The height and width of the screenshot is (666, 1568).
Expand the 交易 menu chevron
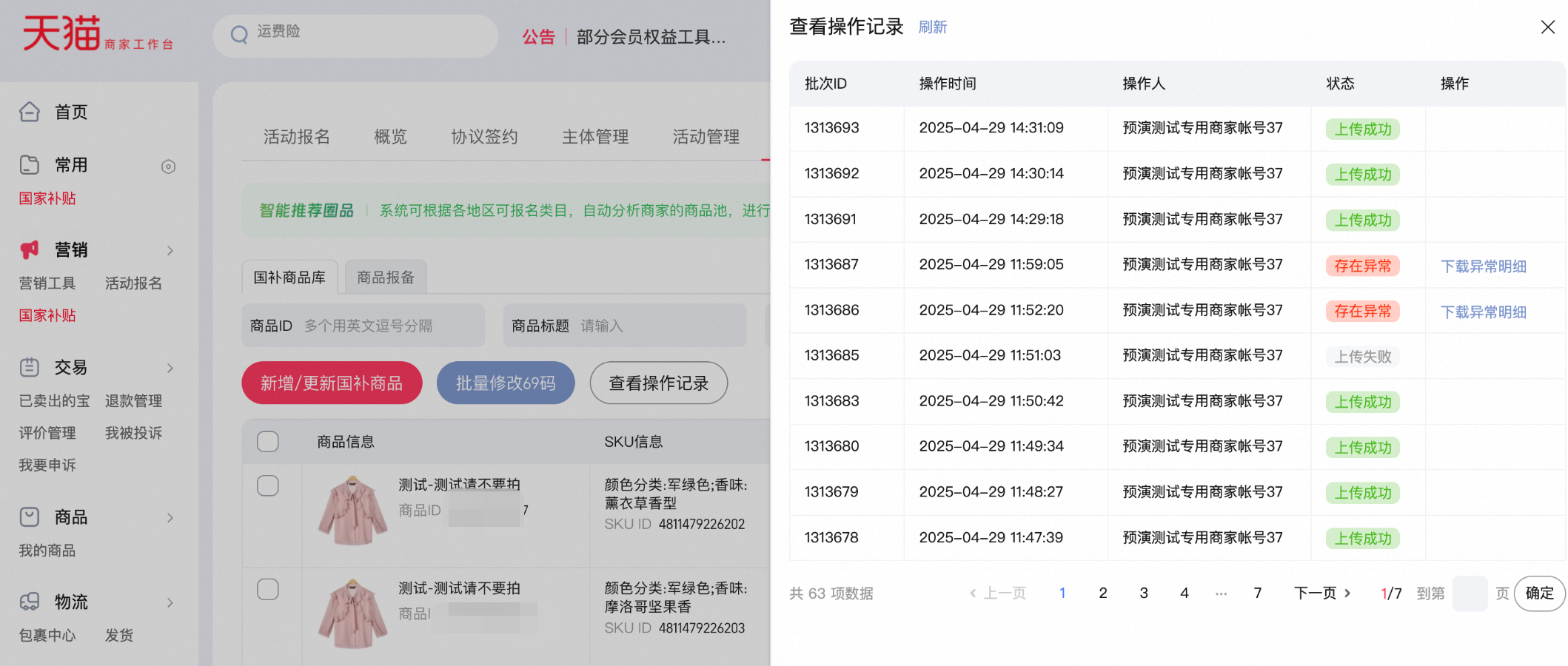(x=170, y=368)
